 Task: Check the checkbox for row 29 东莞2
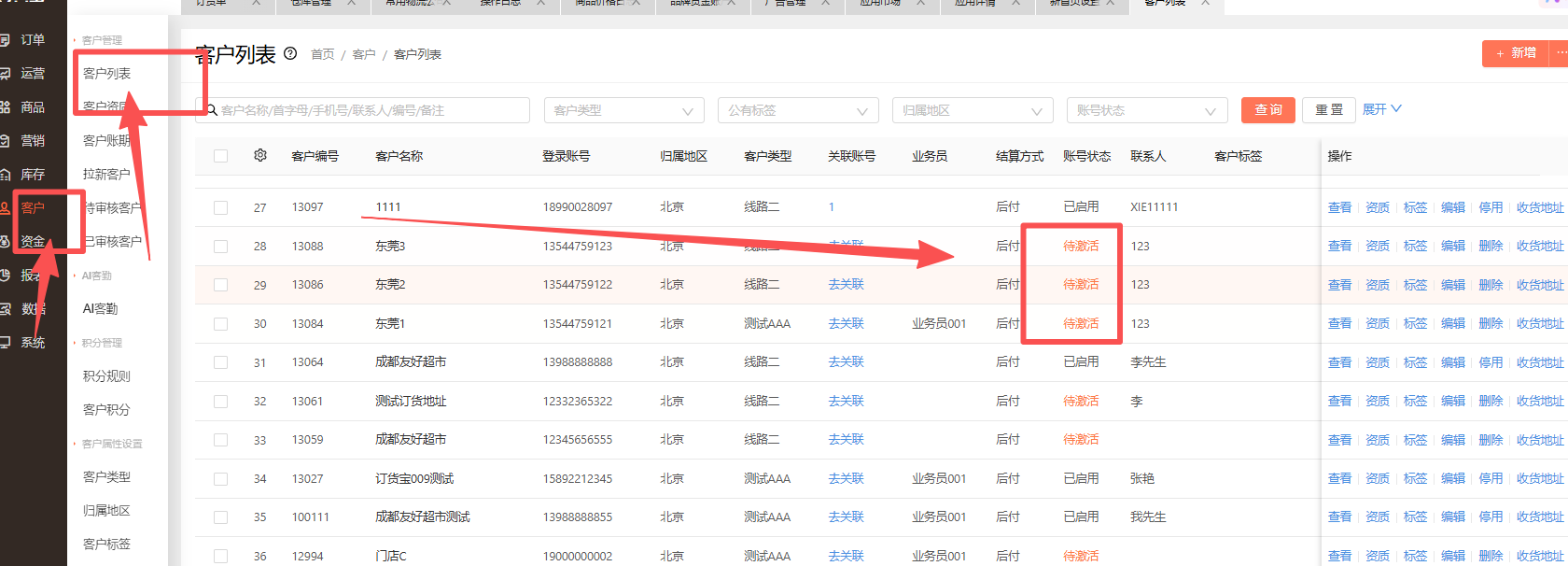point(220,285)
